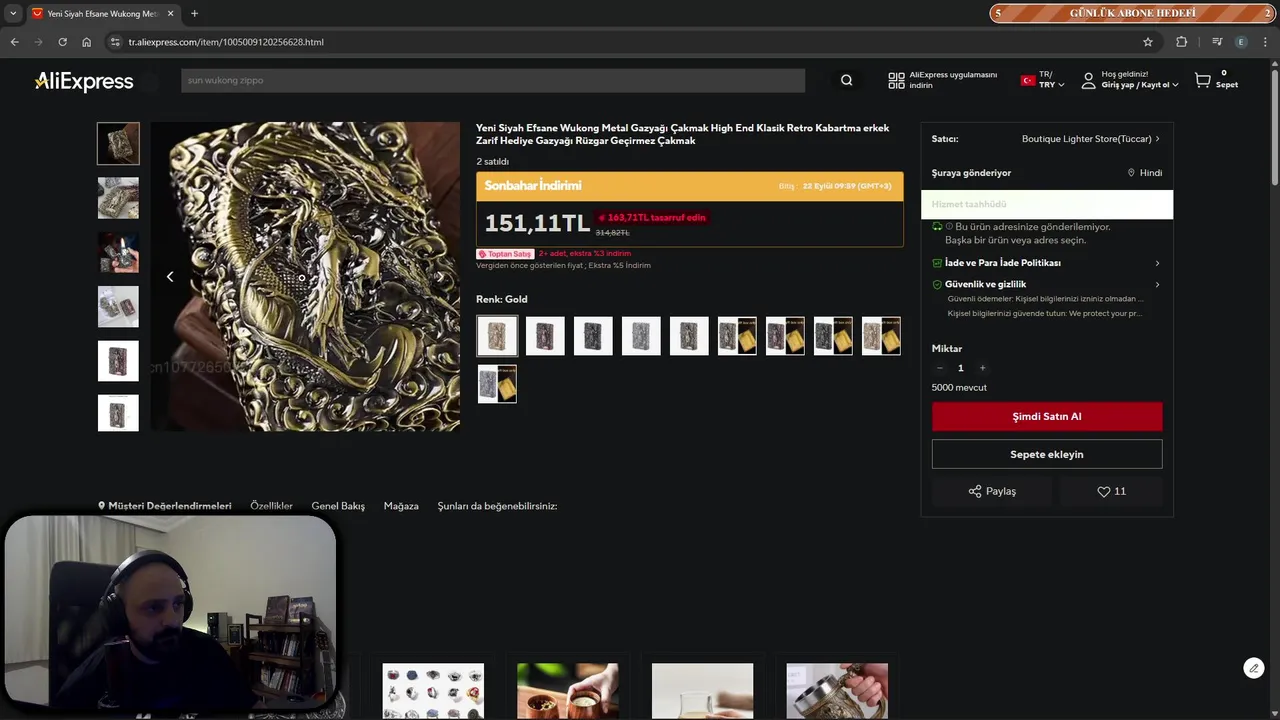The image size is (1280, 720).
Task: Open the browser three-dot menu
Action: tap(1266, 42)
